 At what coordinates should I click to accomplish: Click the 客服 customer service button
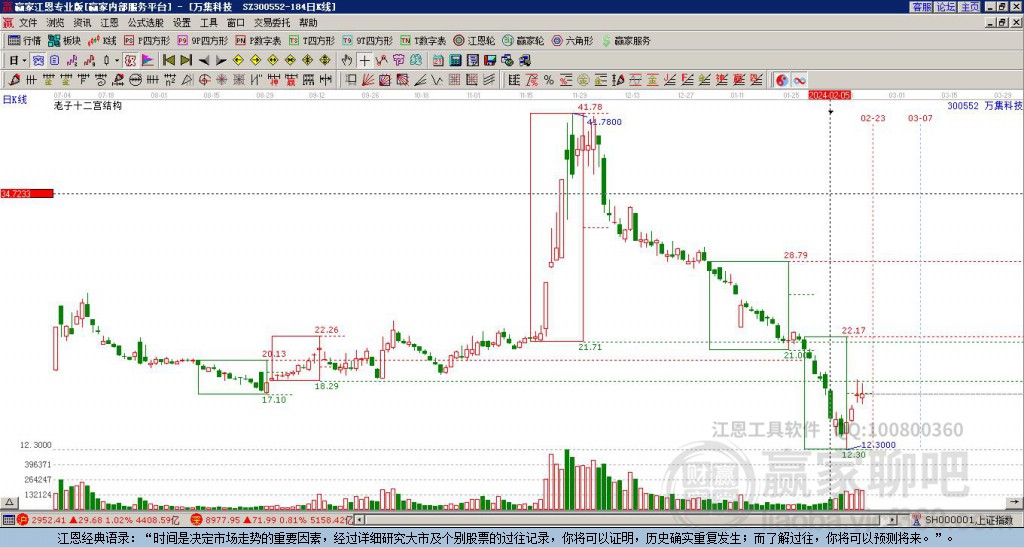pyautogui.click(x=921, y=7)
